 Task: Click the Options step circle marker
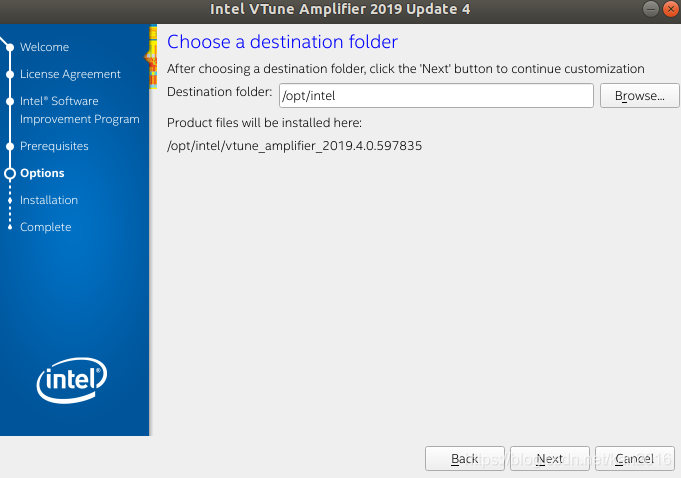point(10,173)
